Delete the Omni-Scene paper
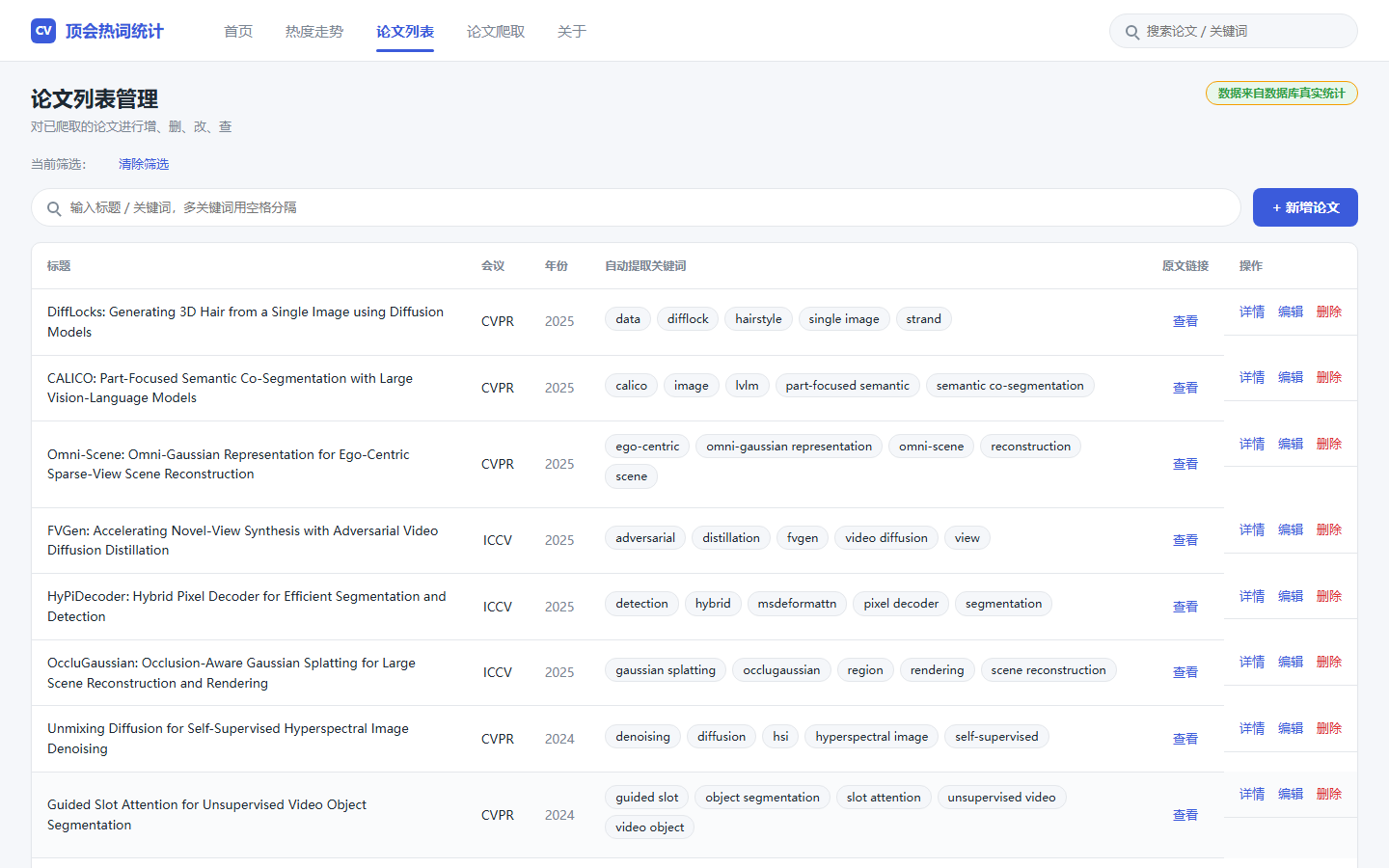 [1329, 444]
